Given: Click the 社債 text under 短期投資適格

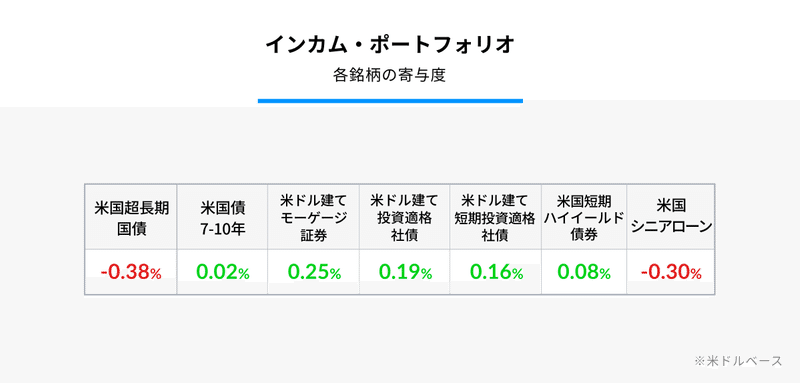Looking at the screenshot, I should 495,237.
